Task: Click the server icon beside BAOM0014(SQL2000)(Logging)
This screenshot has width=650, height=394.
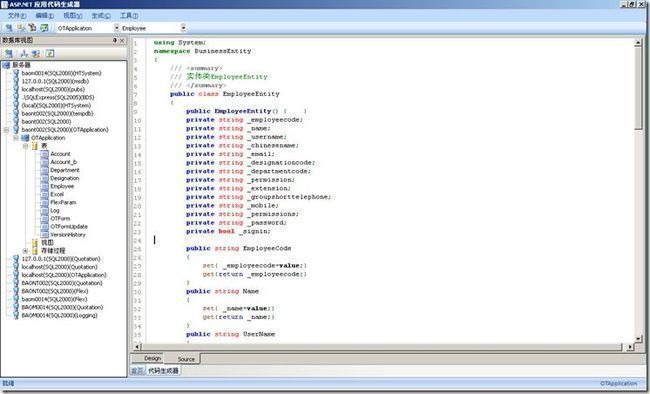Action: click(16, 315)
